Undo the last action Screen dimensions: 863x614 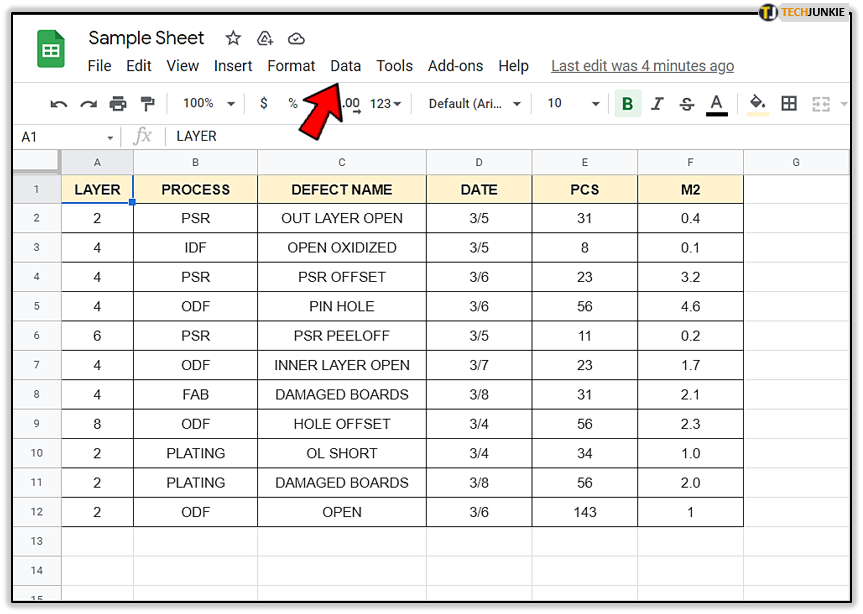(58, 103)
